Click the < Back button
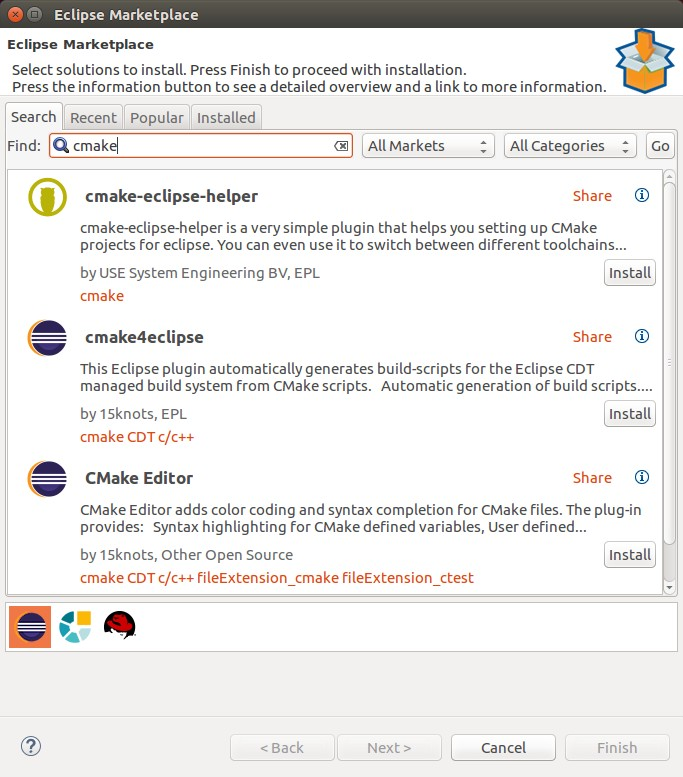Viewport: 683px width, 777px height. [282, 747]
